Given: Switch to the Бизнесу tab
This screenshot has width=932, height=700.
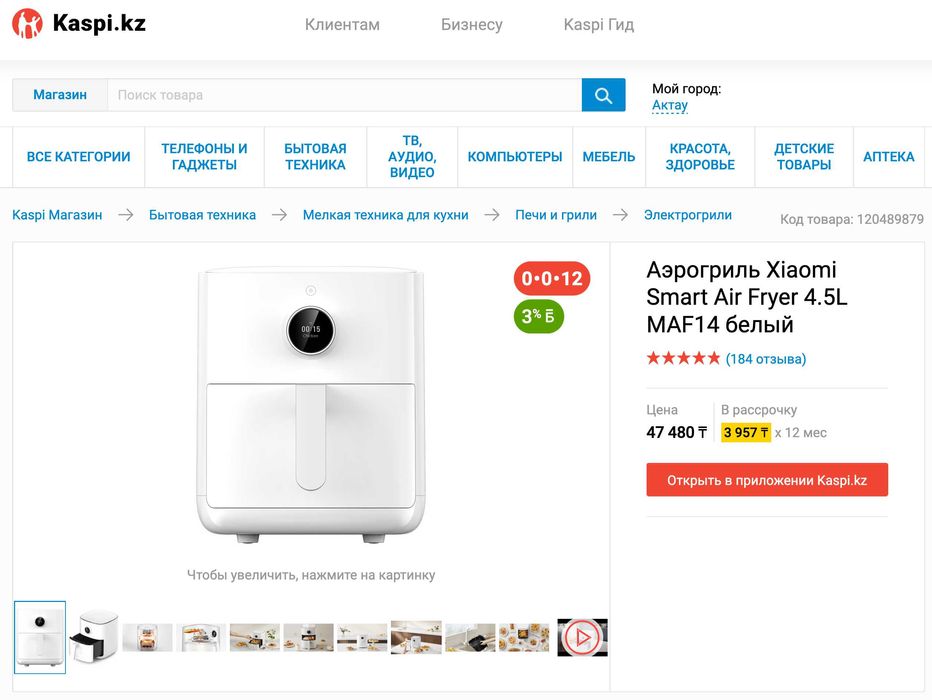Looking at the screenshot, I should click(x=472, y=25).
